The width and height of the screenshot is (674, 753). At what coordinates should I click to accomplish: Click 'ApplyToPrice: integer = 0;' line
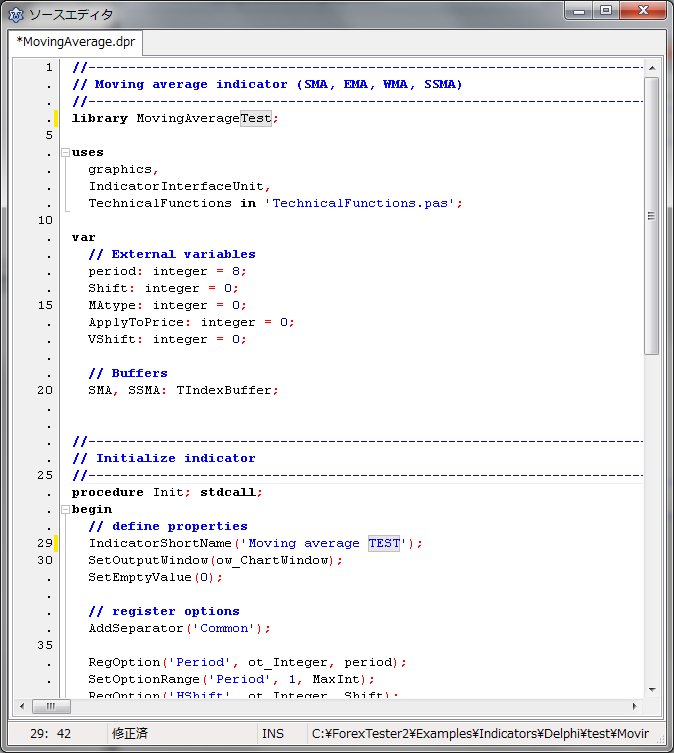coord(191,322)
